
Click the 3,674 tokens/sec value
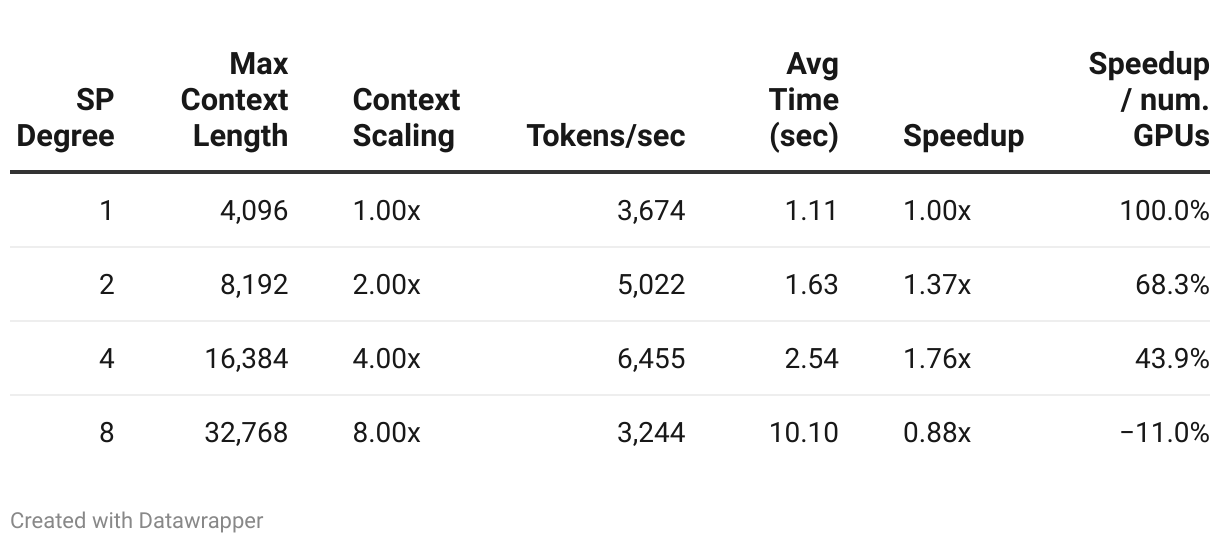pos(652,211)
